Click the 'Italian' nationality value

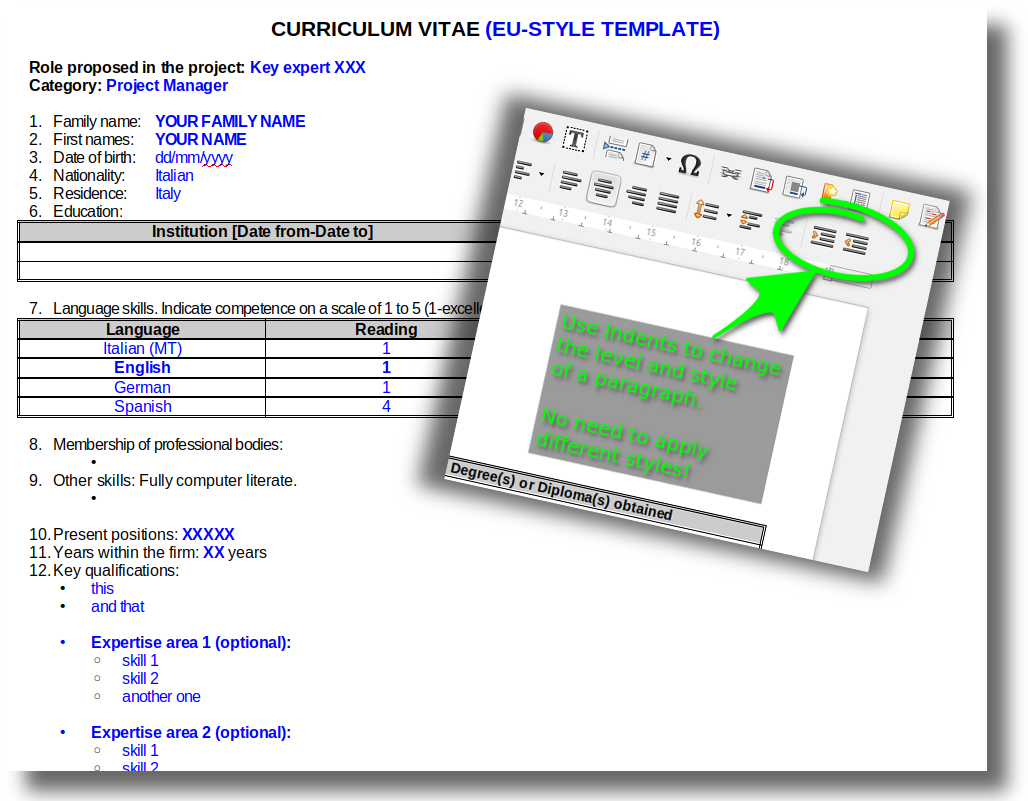click(174, 176)
